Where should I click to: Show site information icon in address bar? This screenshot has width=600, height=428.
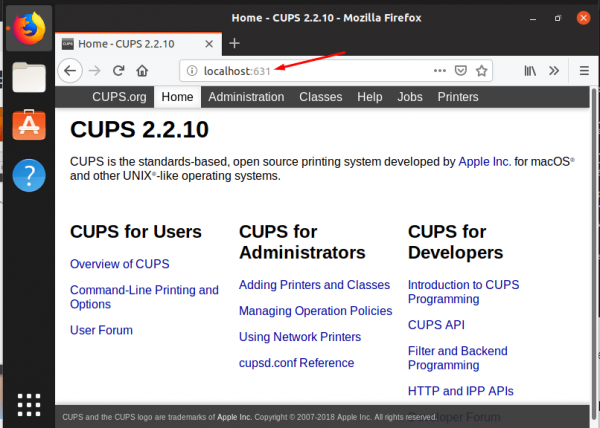[192, 71]
